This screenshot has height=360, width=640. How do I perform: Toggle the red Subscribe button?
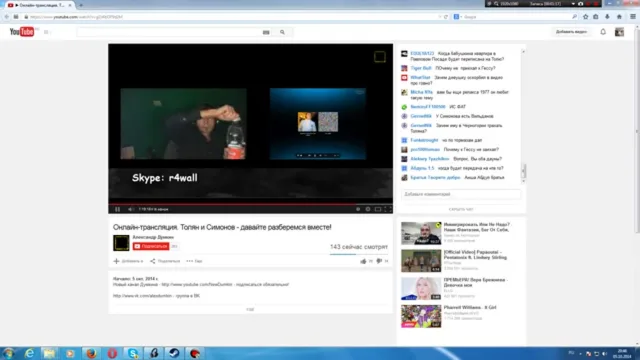[x=151, y=246]
